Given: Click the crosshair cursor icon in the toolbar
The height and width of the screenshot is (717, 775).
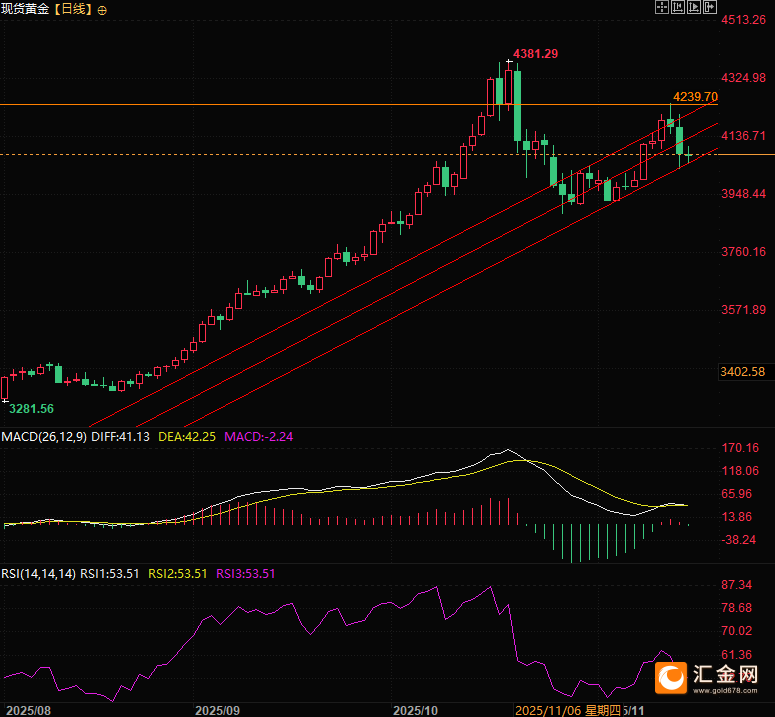Looking at the screenshot, I should point(662,7).
